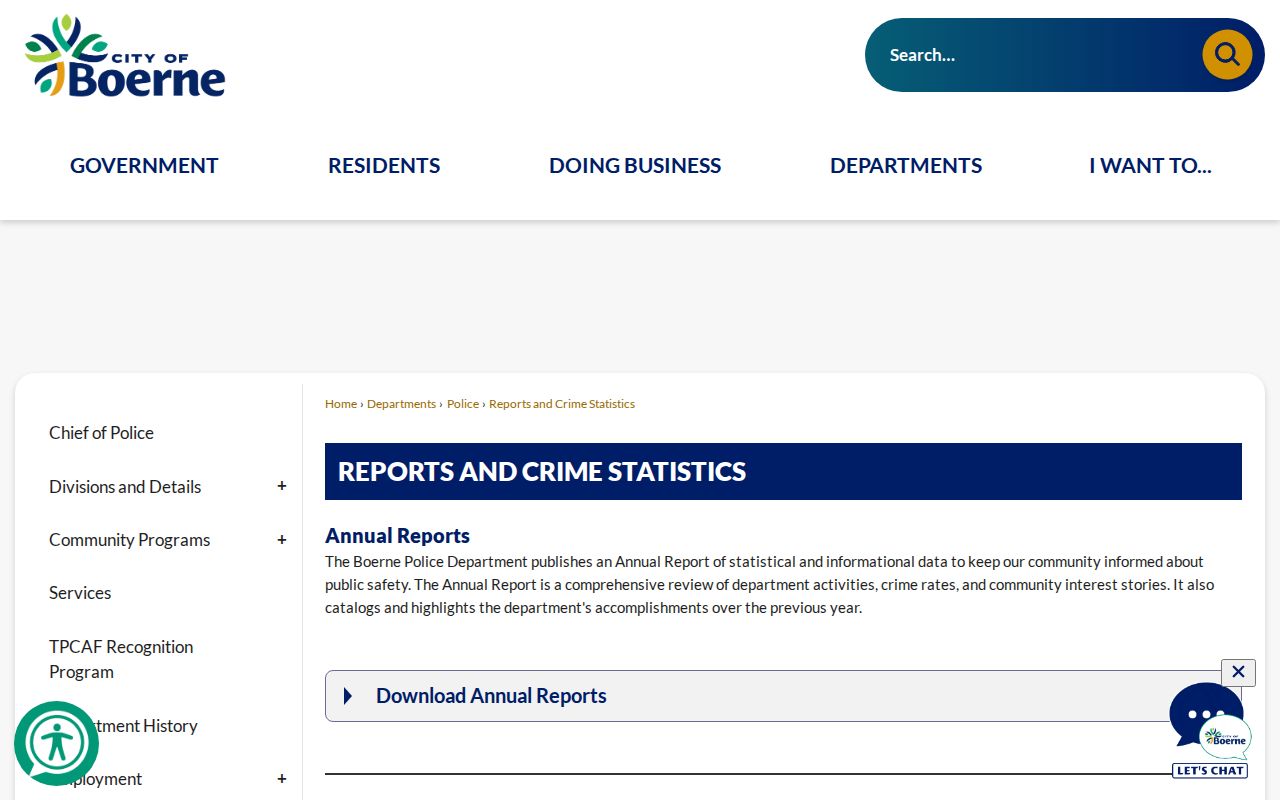
Task: Expand Community Programs plus sign
Action: [x=282, y=540]
